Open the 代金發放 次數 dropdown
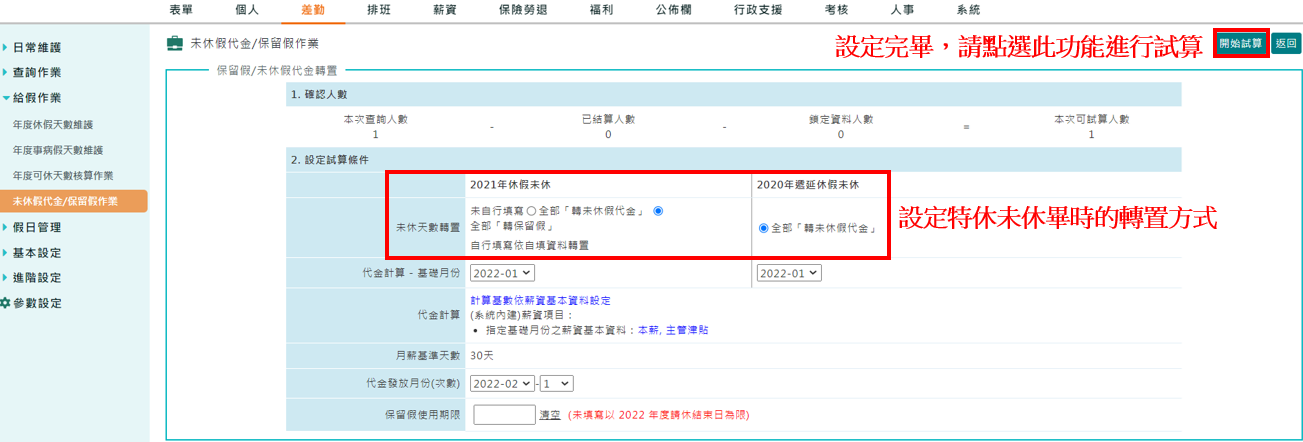Viewport: 1303px width, 442px height. 557,383
